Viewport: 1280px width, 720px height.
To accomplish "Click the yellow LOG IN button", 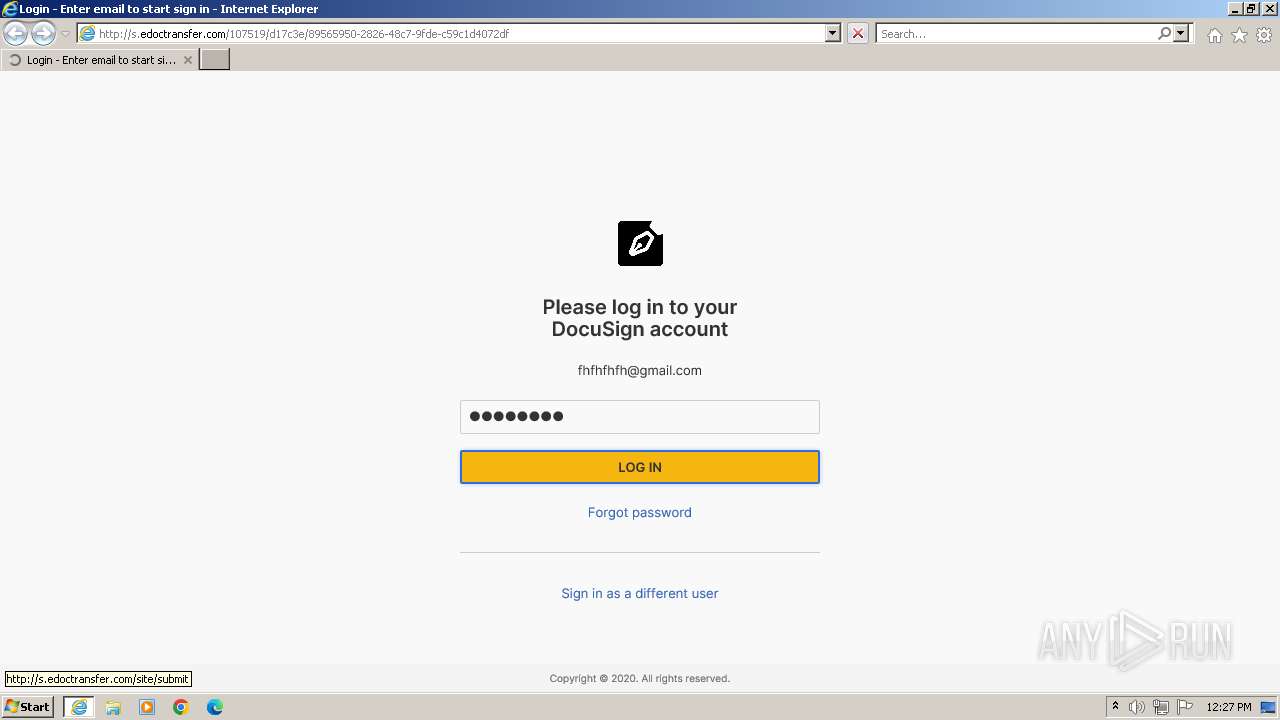I will pos(640,467).
